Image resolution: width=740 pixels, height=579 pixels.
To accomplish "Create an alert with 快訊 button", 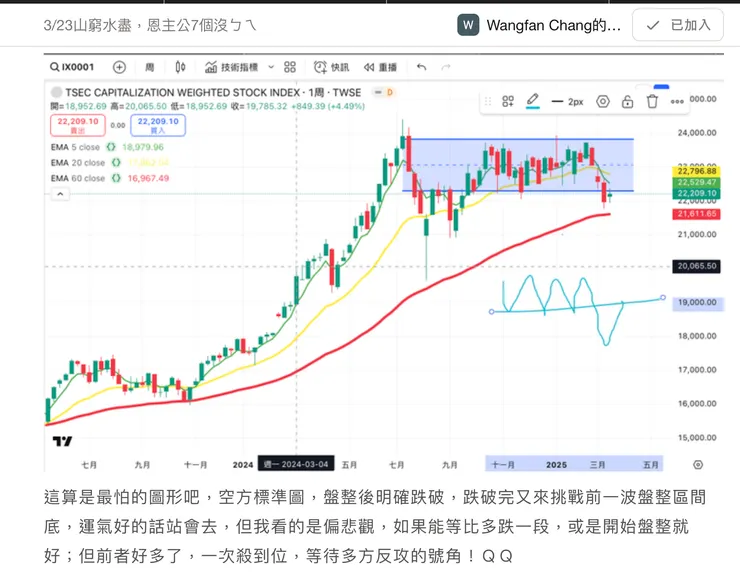I will 331,67.
